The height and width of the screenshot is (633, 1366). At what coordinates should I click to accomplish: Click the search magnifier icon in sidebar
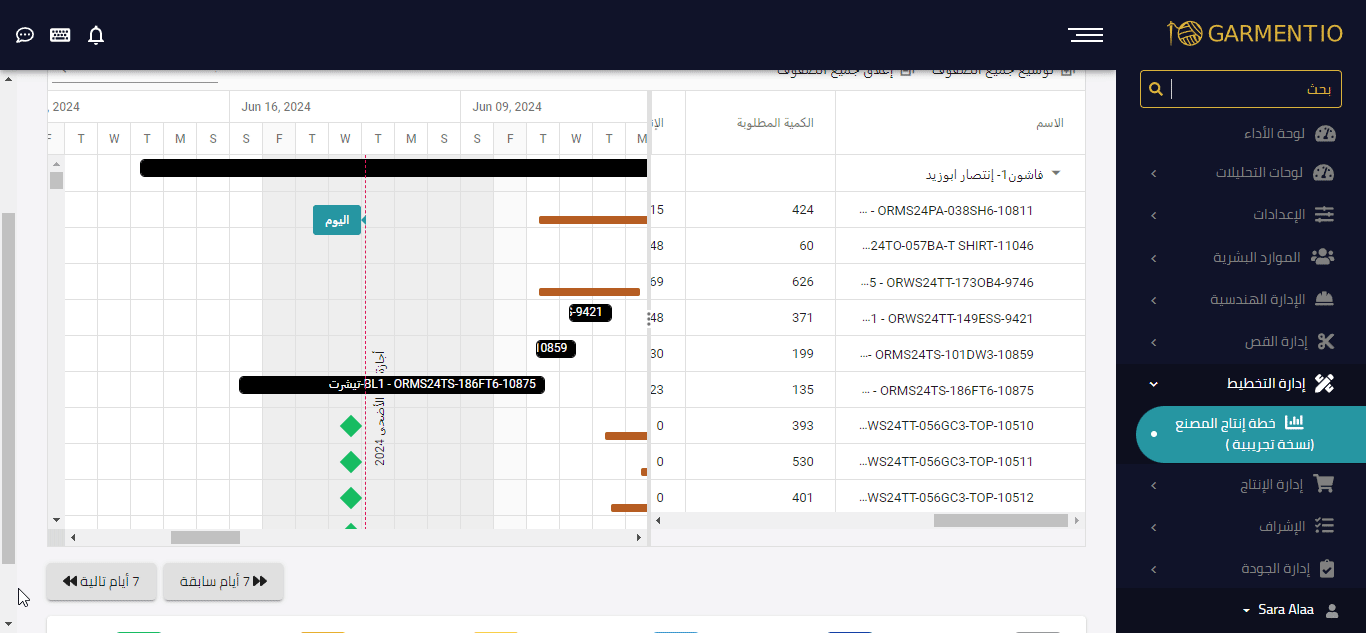pyautogui.click(x=1156, y=89)
